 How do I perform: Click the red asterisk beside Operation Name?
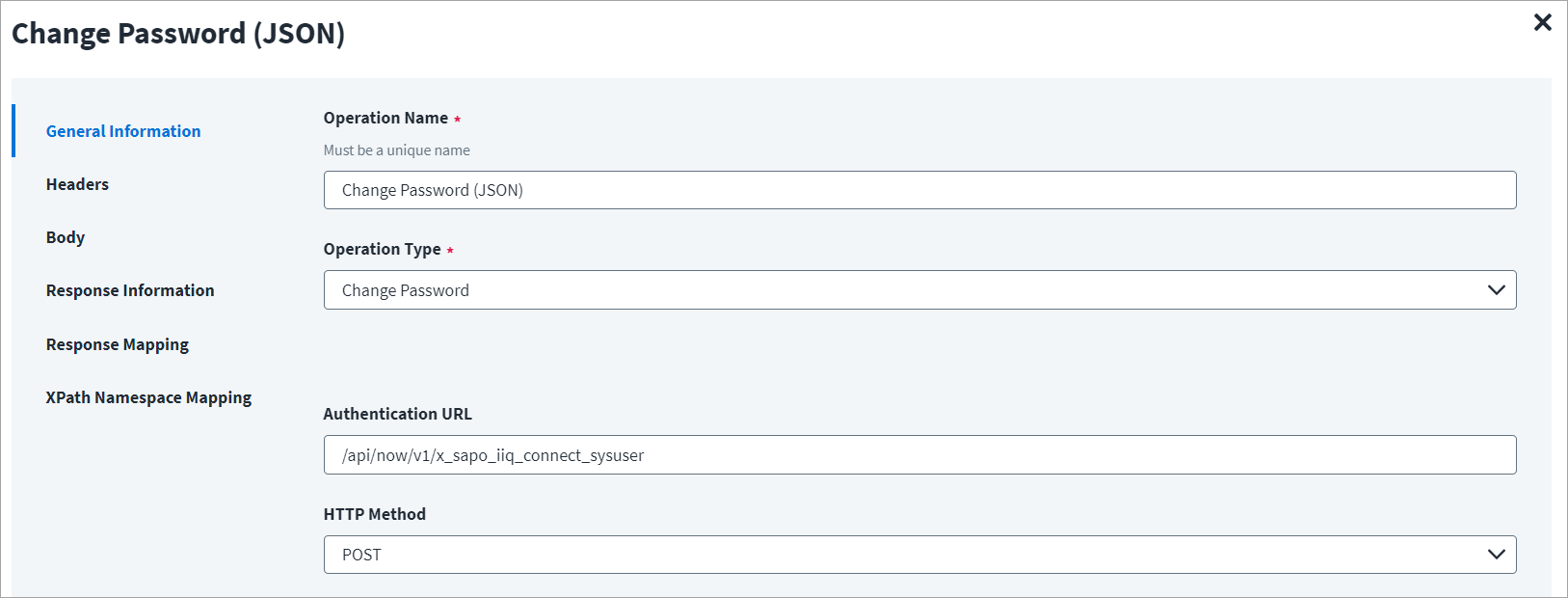pos(457,120)
